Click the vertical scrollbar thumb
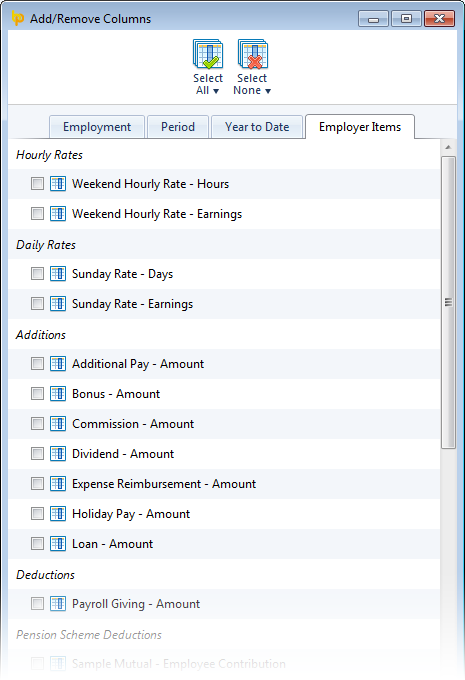The width and height of the screenshot is (465, 680). pos(449,302)
